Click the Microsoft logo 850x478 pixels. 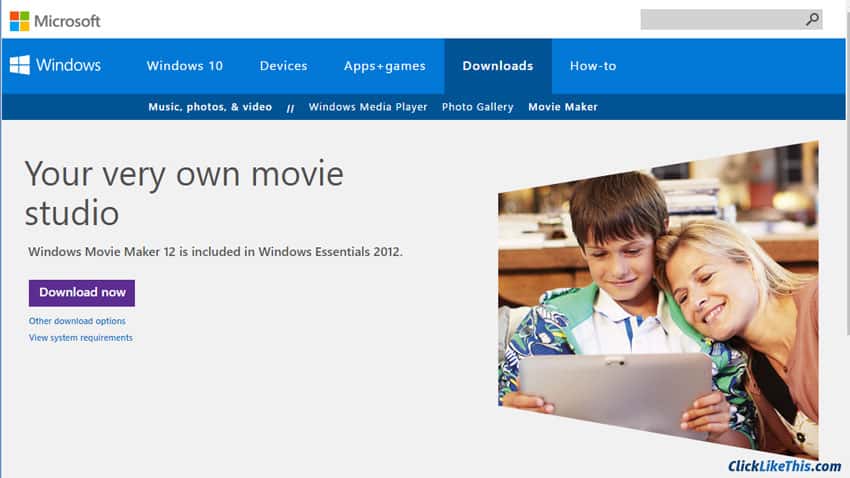tap(55, 21)
